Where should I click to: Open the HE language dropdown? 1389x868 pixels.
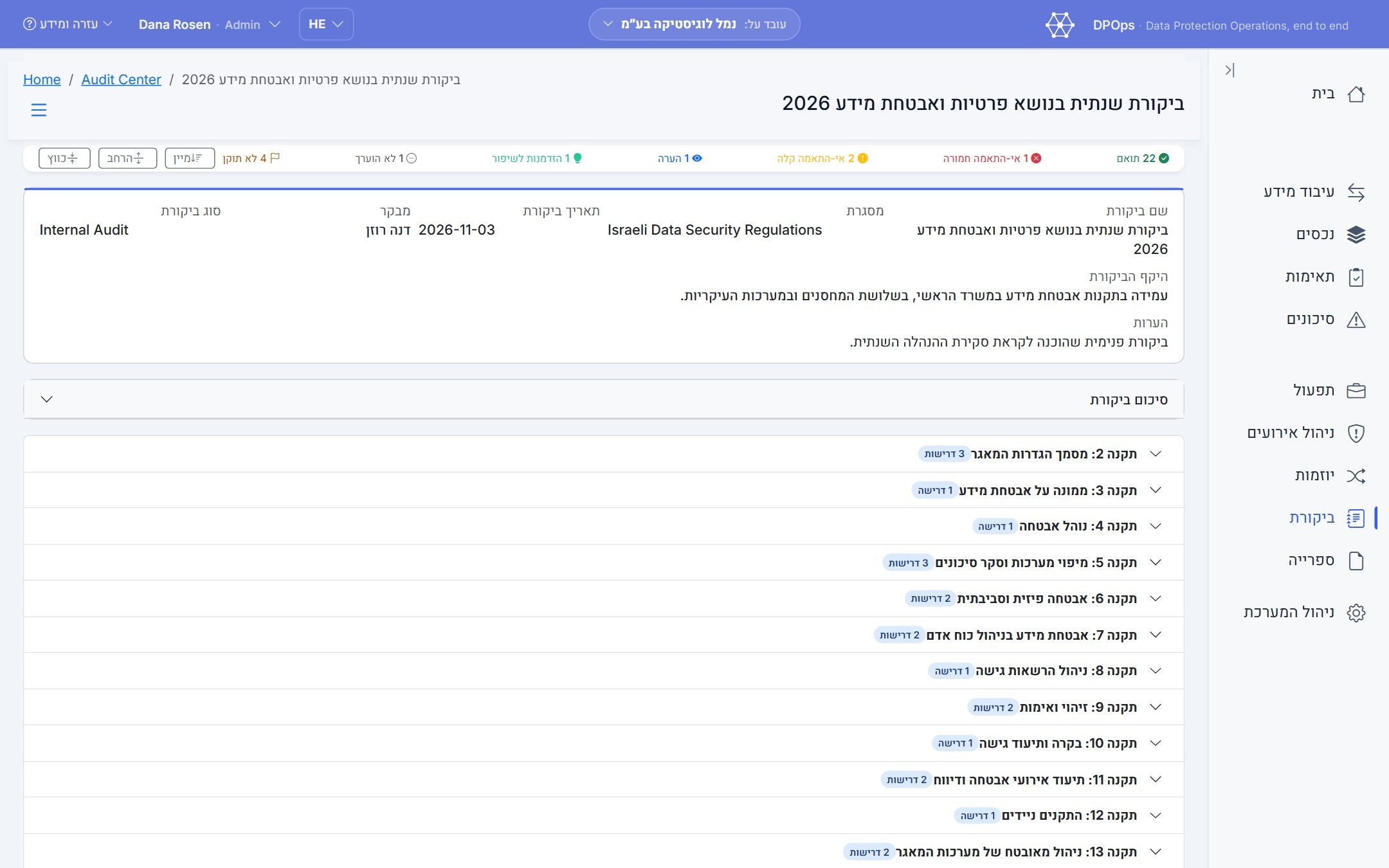point(326,24)
